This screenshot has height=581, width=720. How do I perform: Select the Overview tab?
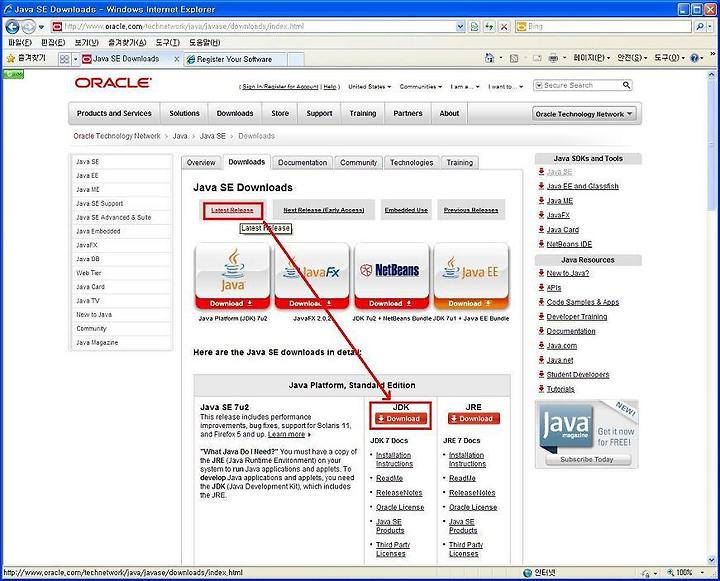(x=201, y=163)
